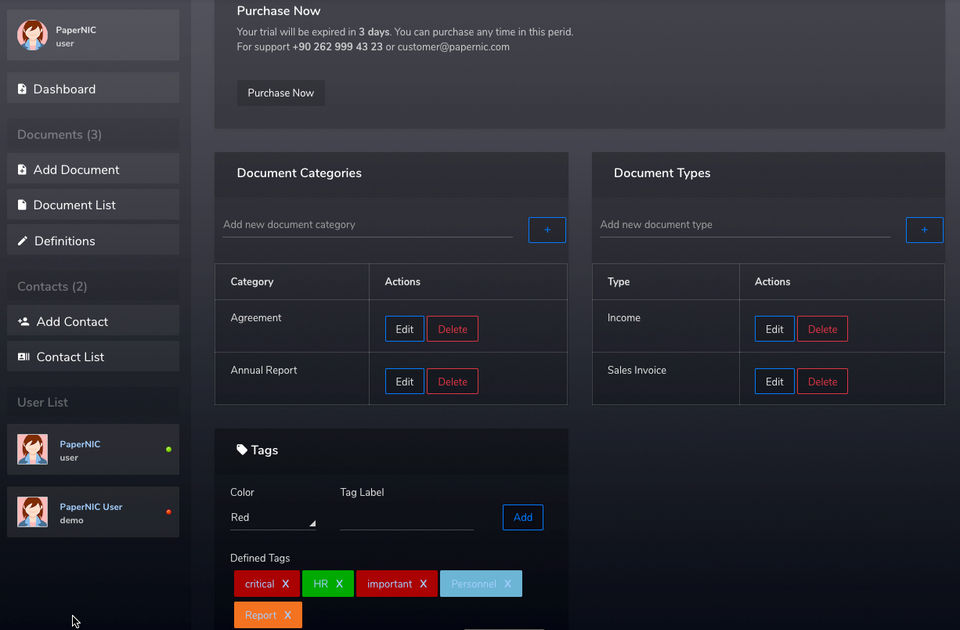This screenshot has width=960, height=630.
Task: Click the Add new document type field
Action: pyautogui.click(x=745, y=225)
